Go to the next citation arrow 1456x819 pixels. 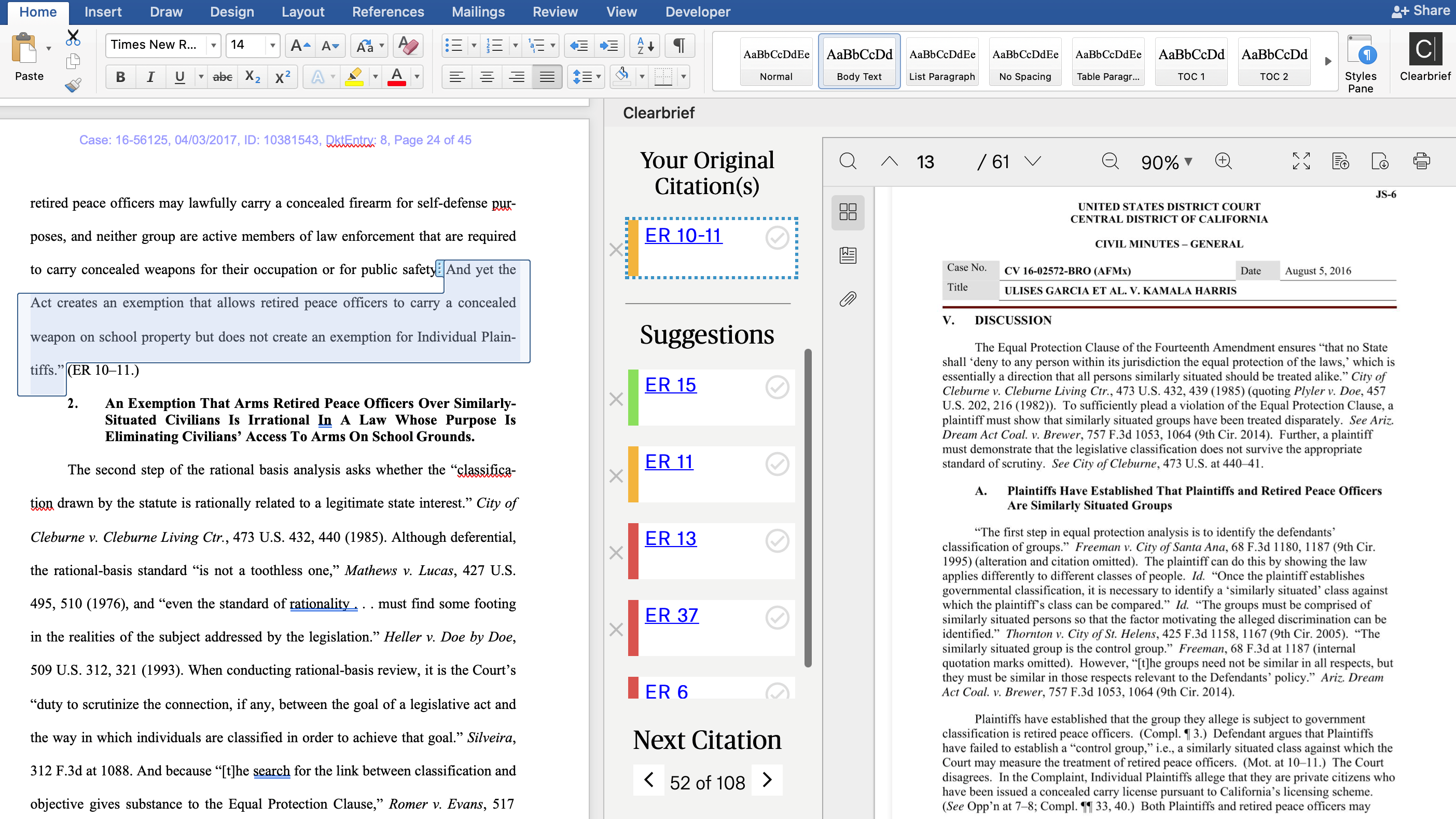click(x=767, y=780)
